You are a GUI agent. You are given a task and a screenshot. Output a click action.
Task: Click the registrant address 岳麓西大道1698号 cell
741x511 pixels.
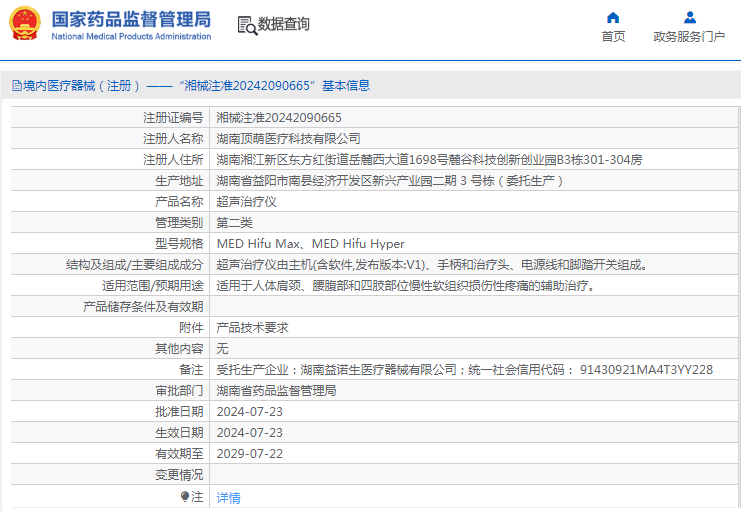coord(474,160)
